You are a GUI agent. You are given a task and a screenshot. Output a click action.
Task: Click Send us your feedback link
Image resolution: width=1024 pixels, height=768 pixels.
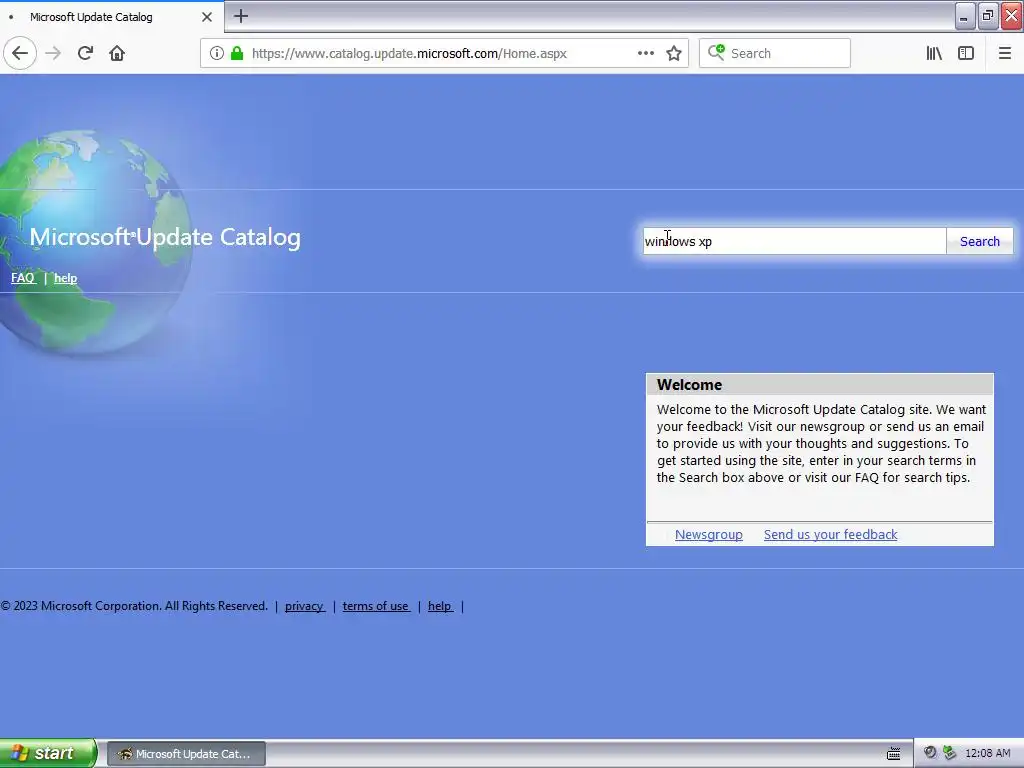click(831, 534)
